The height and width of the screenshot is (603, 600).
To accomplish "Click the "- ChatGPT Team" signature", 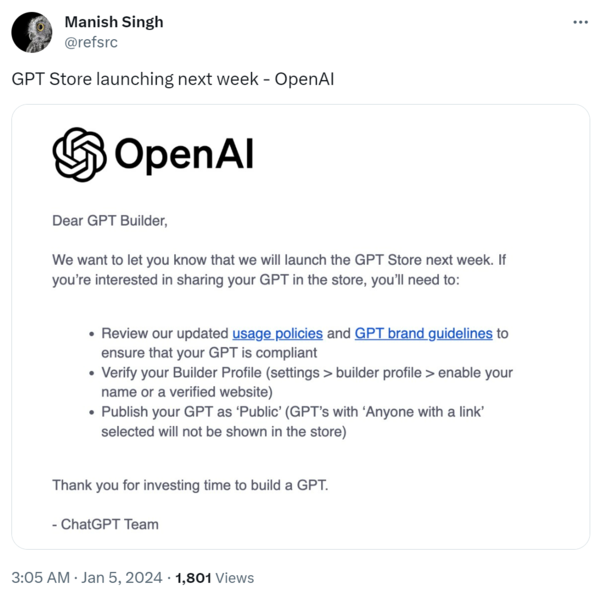I will [x=105, y=524].
